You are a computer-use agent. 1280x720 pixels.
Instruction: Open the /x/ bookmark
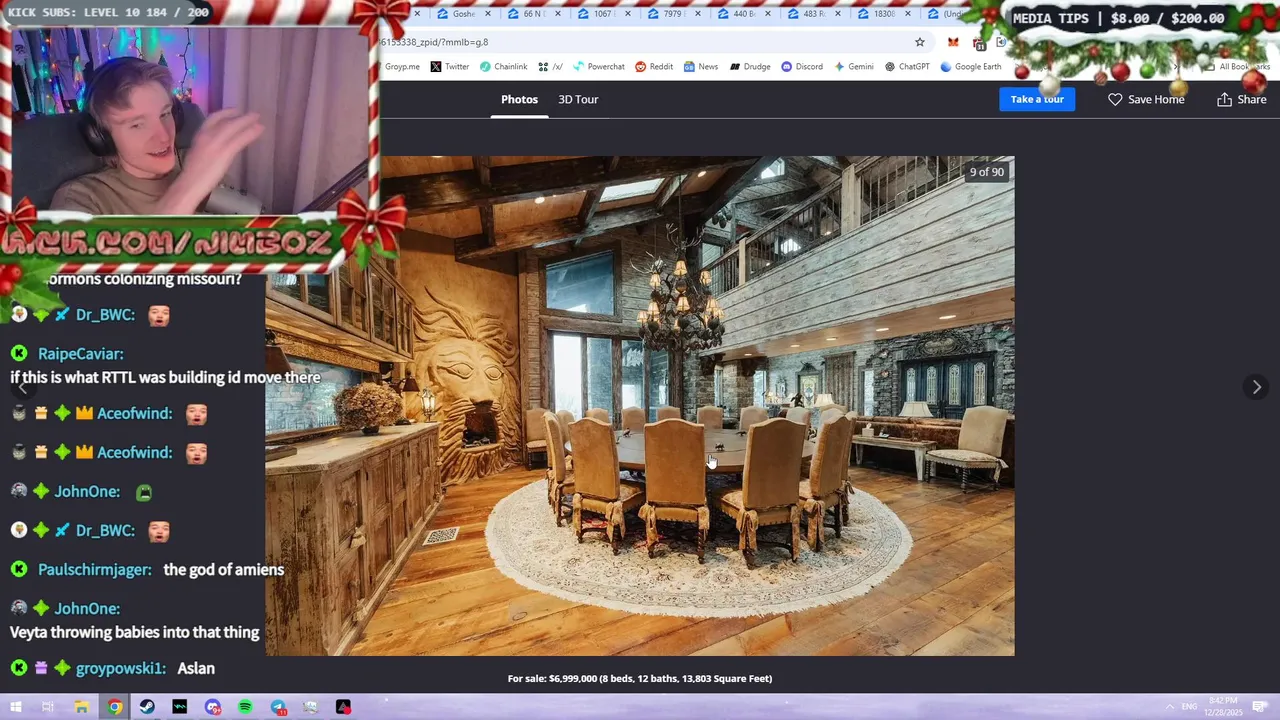(x=551, y=67)
